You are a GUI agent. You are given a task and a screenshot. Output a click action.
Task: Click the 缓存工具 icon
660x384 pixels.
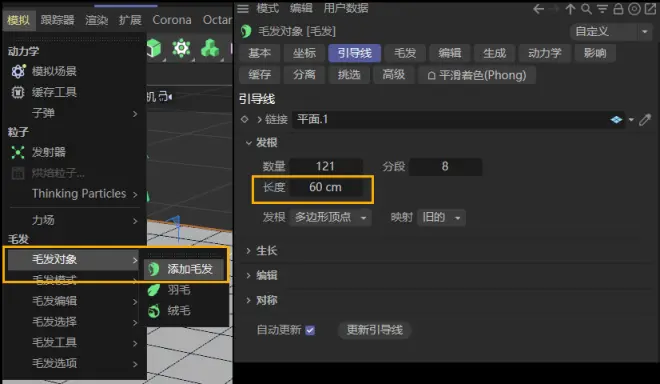pyautogui.click(x=18, y=92)
